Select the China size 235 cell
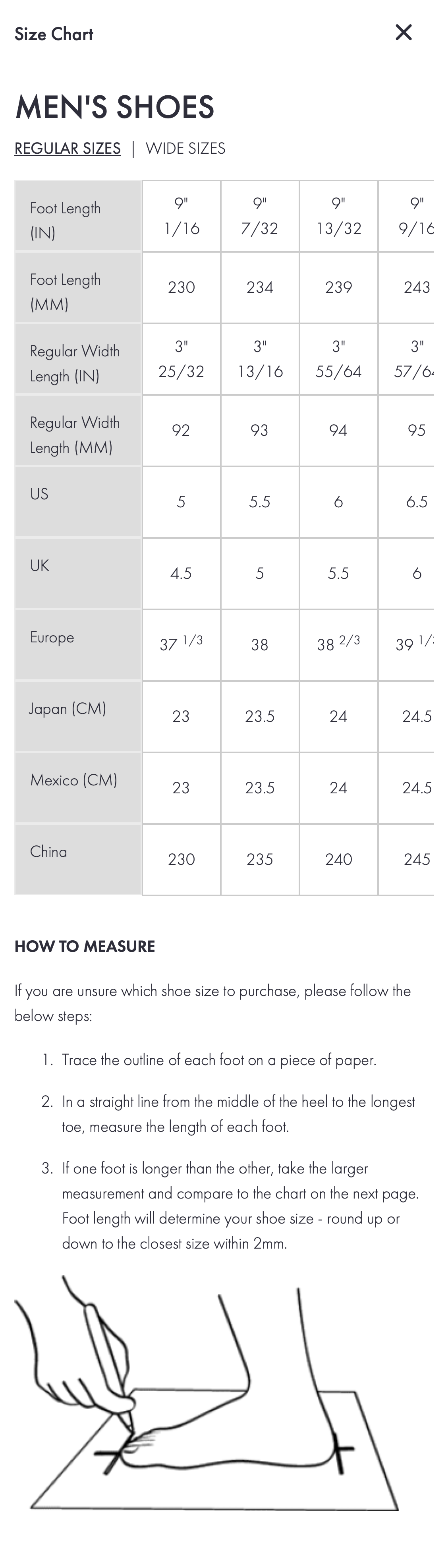448x1568 pixels. [259, 859]
